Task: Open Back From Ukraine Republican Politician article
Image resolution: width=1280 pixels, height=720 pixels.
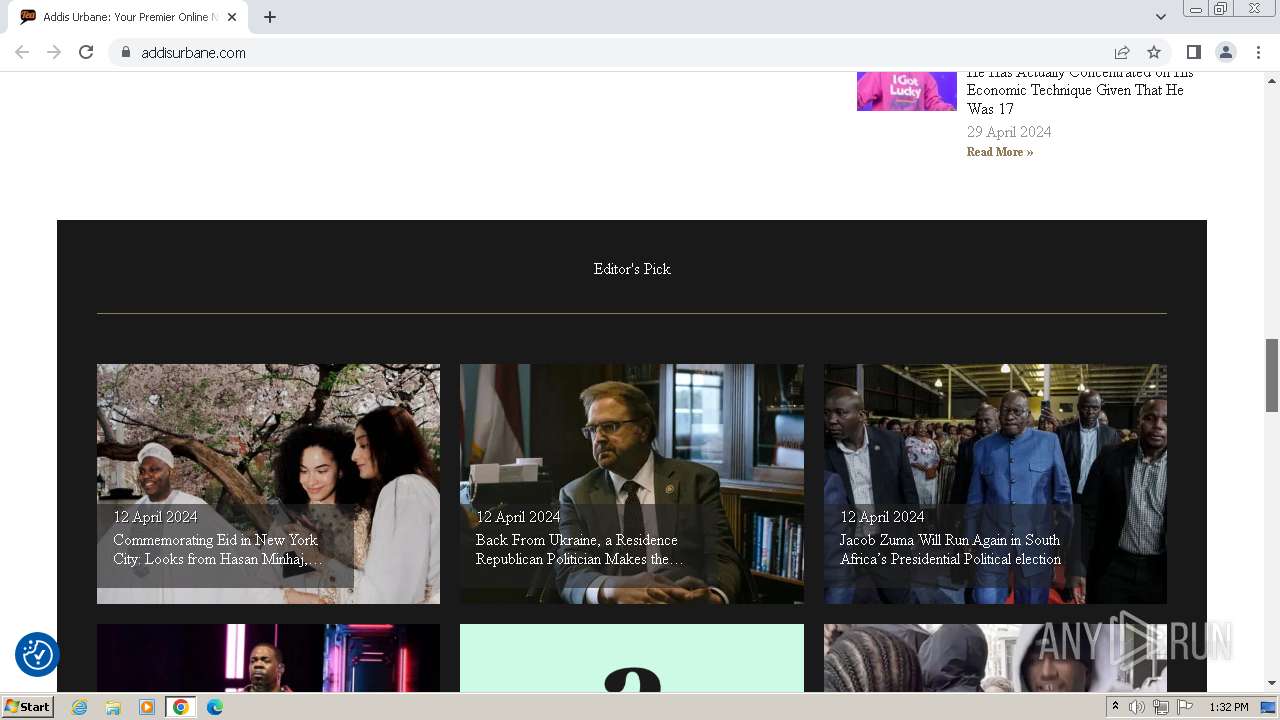Action: (x=580, y=550)
